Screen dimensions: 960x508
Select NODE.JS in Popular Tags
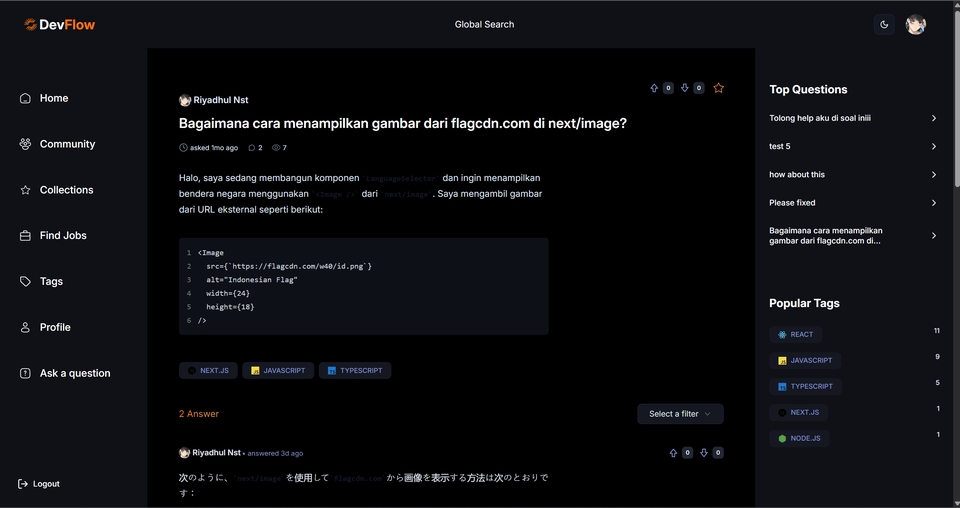(799, 438)
